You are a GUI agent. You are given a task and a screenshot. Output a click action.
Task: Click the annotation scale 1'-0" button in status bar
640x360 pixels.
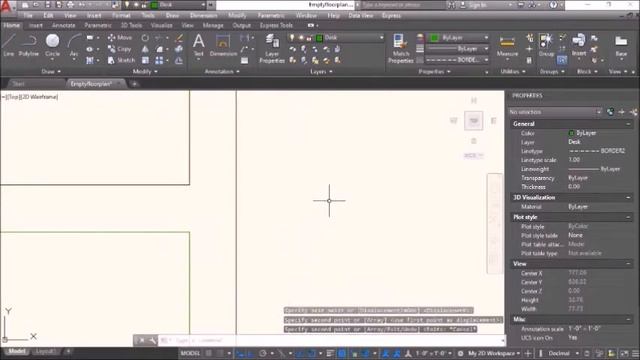433,353
